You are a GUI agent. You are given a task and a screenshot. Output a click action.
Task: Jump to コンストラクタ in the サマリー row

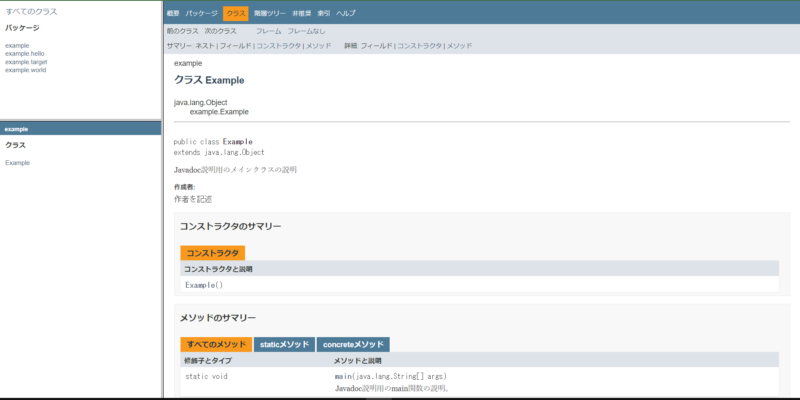pyautogui.click(x=277, y=46)
